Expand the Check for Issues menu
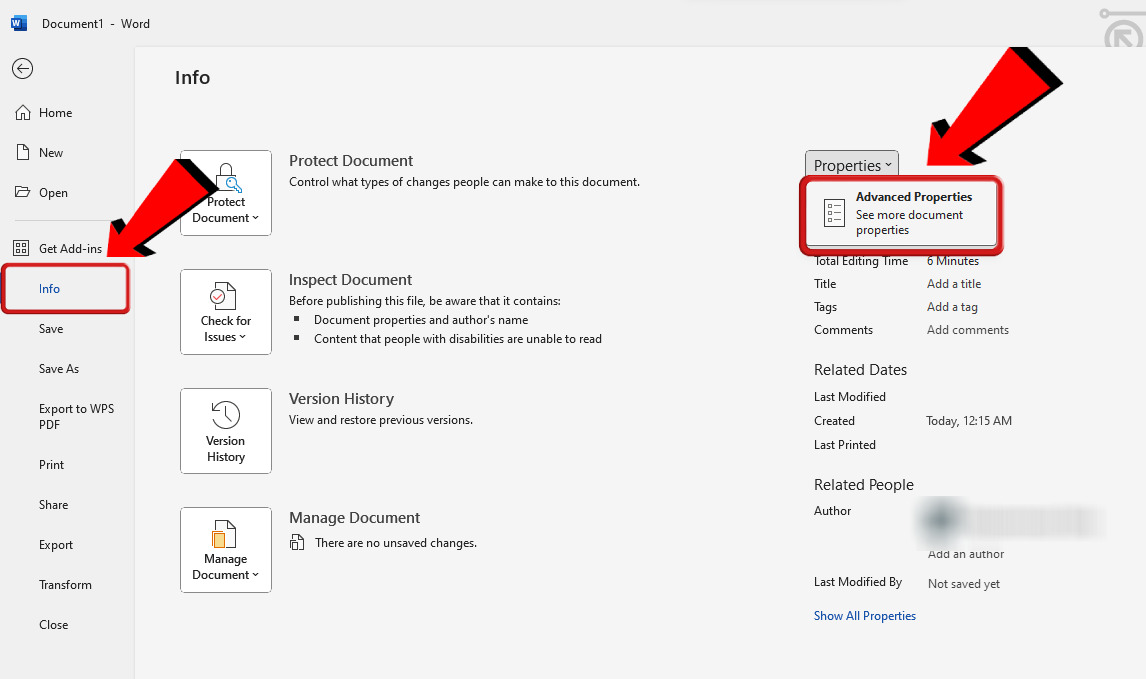This screenshot has width=1146, height=679. [226, 312]
